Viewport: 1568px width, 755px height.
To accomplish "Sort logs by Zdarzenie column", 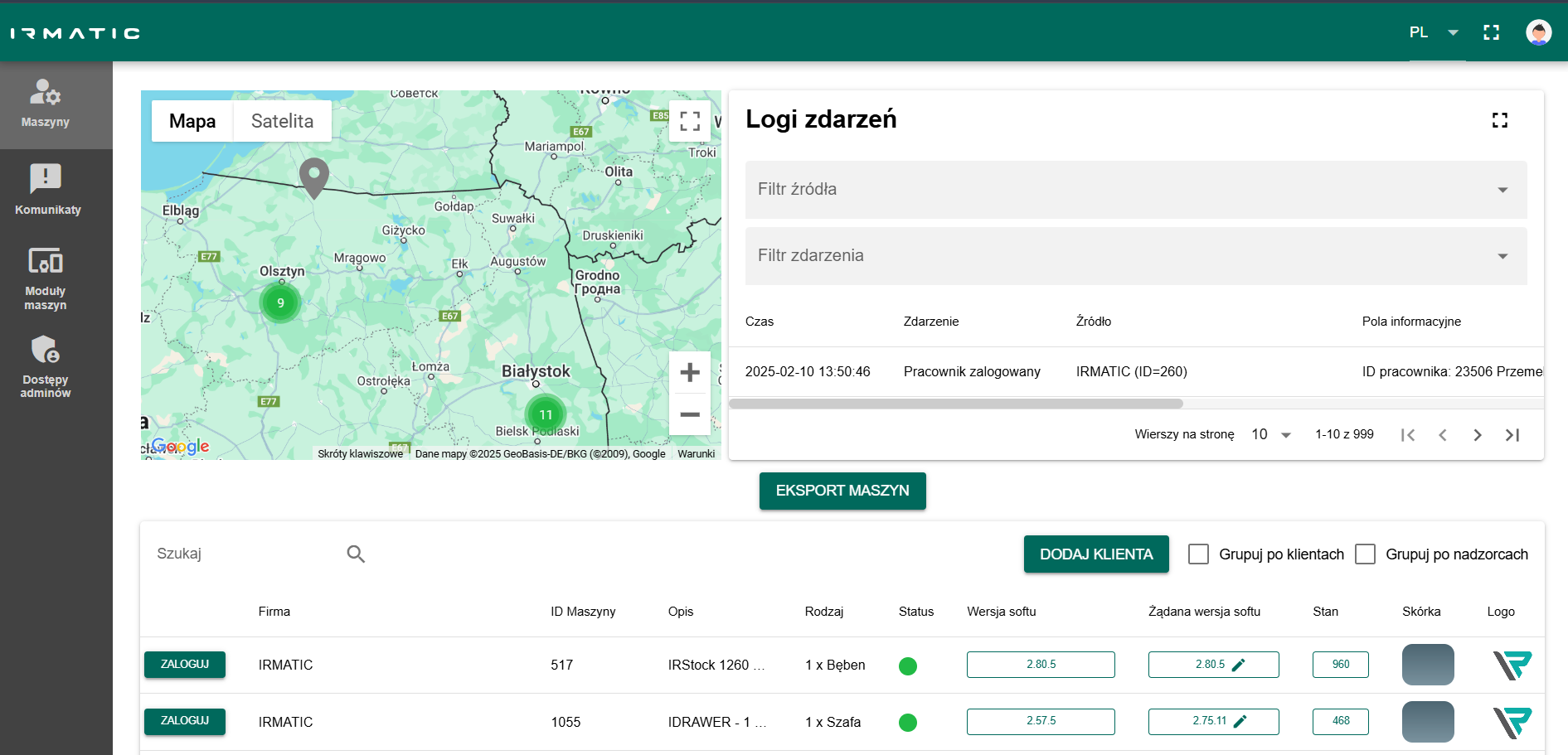I will (931, 322).
